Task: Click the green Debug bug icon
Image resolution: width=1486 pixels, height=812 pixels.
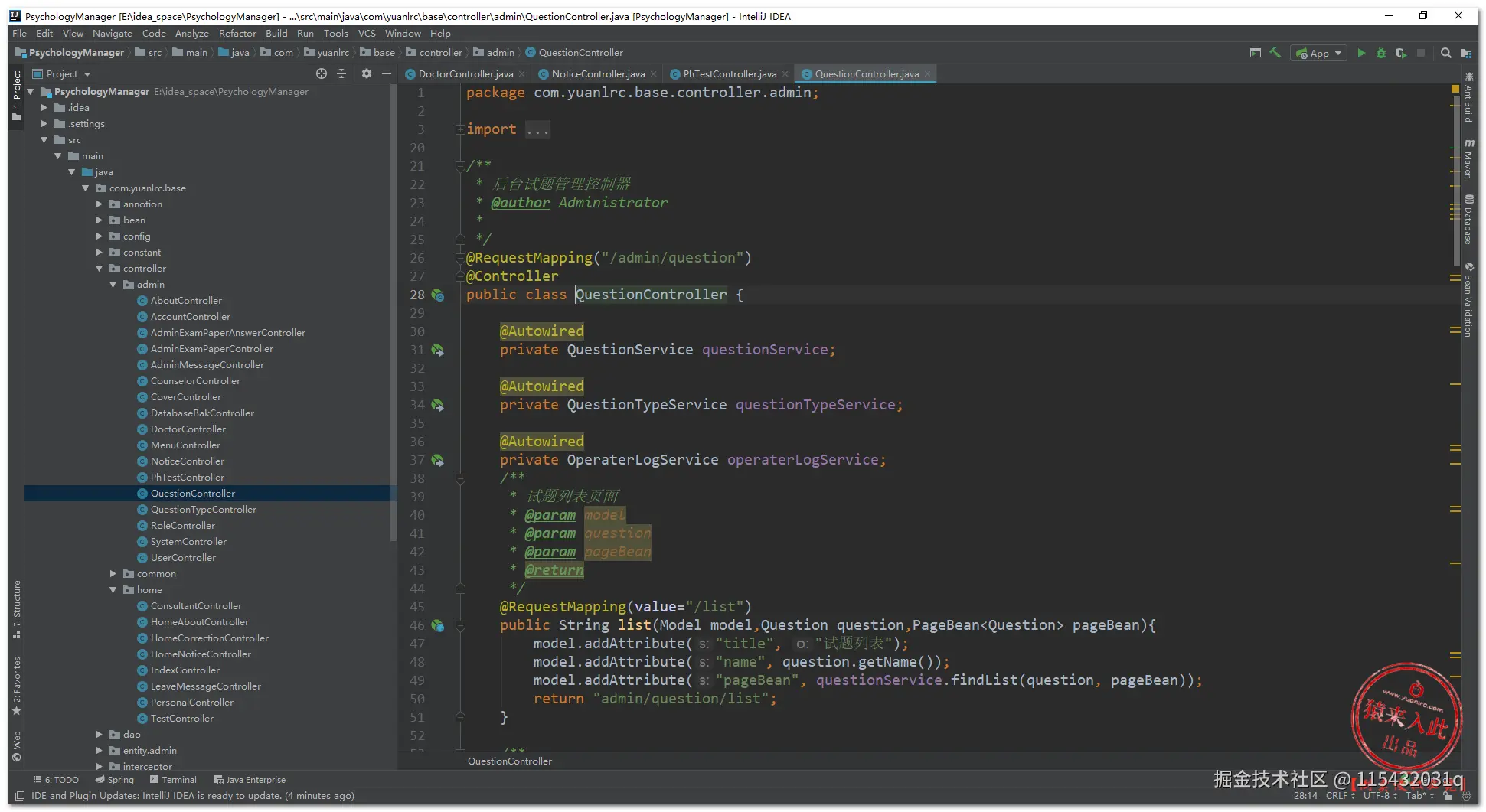Action: click(1381, 53)
